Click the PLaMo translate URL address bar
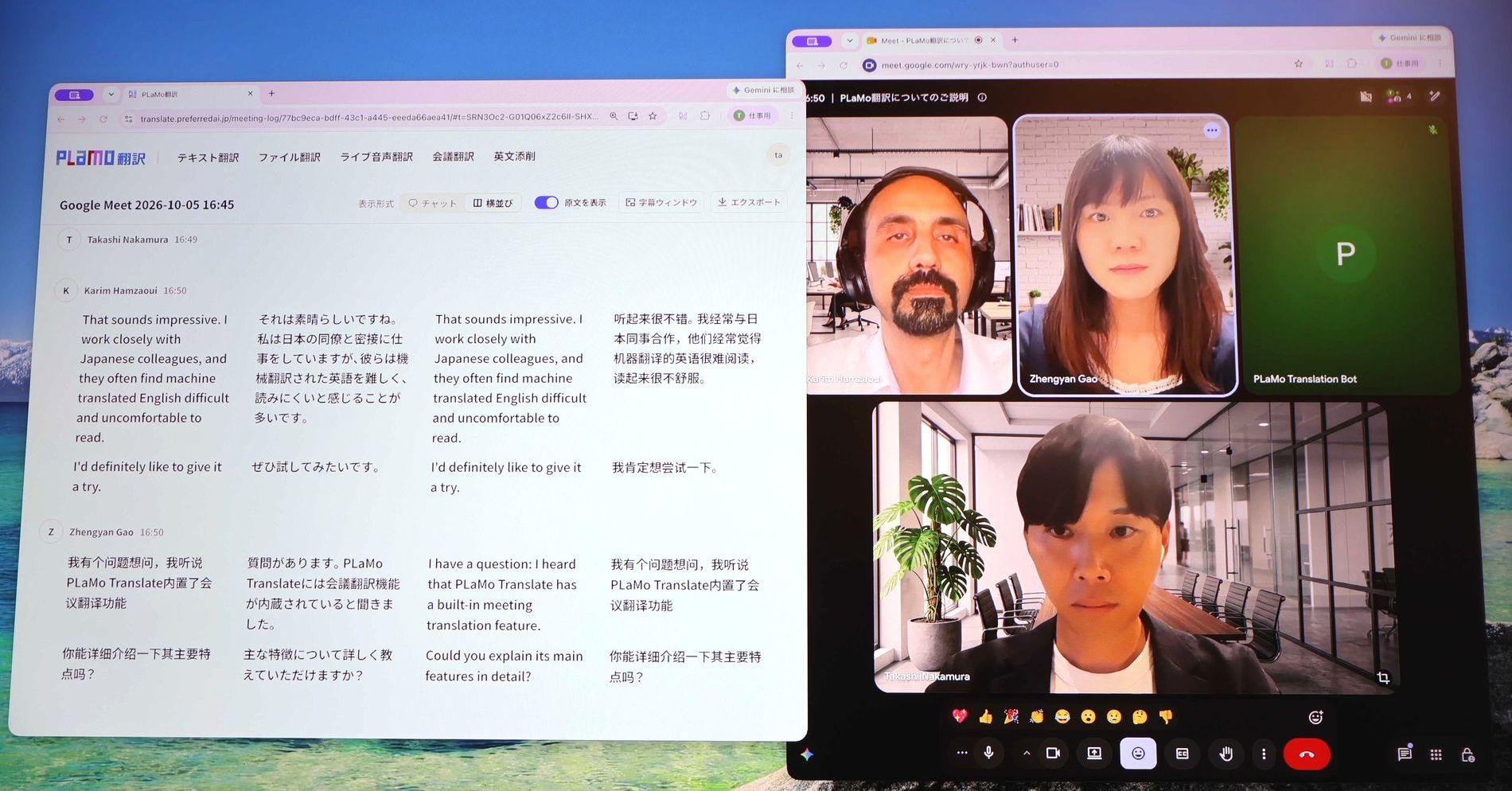The width and height of the screenshot is (1512, 791). (369, 117)
